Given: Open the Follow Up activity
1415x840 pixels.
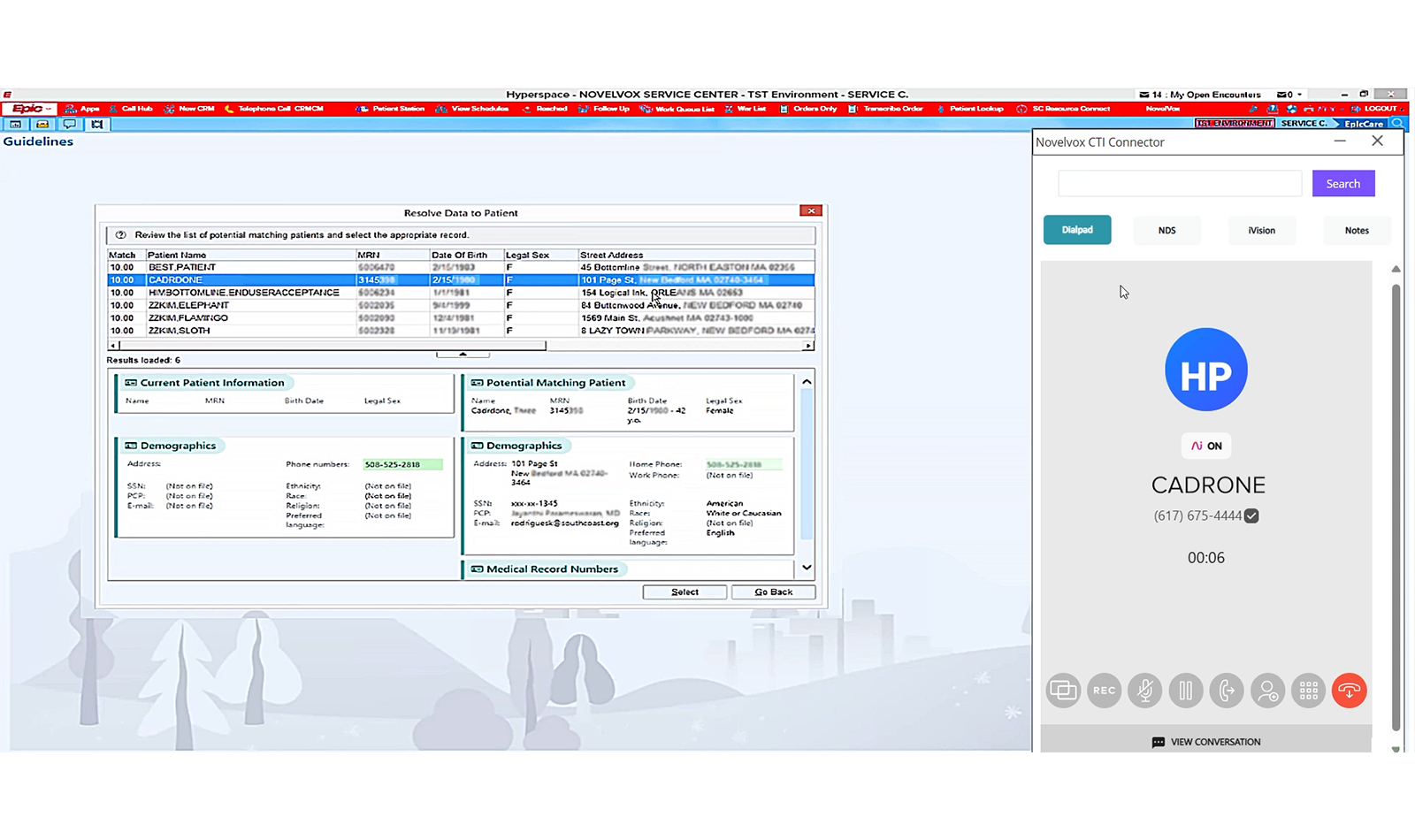Looking at the screenshot, I should click(604, 109).
